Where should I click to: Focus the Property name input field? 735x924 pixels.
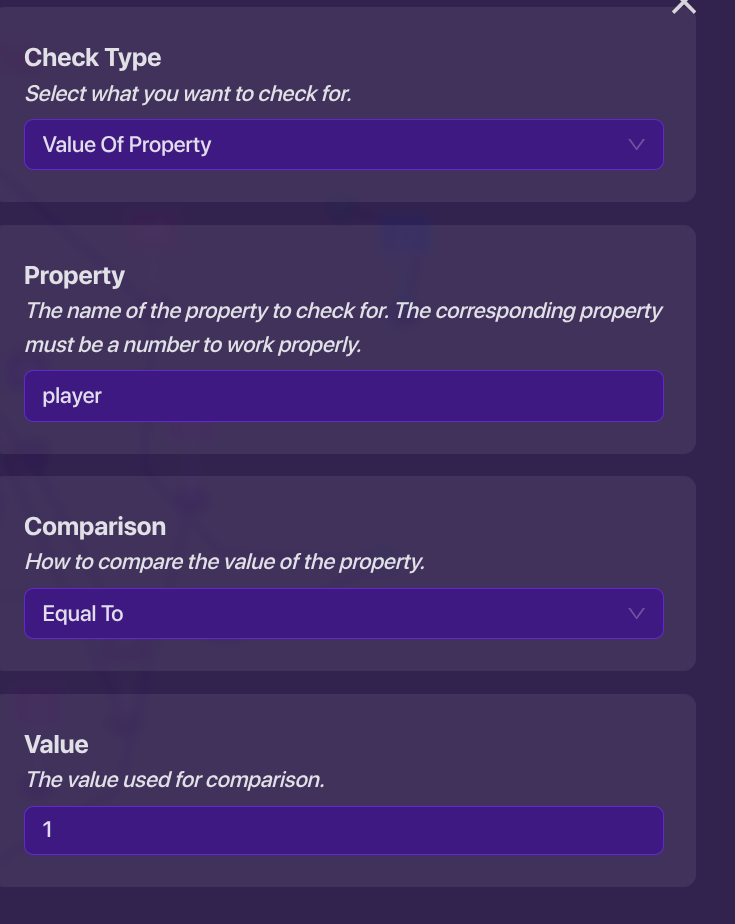click(x=343, y=396)
